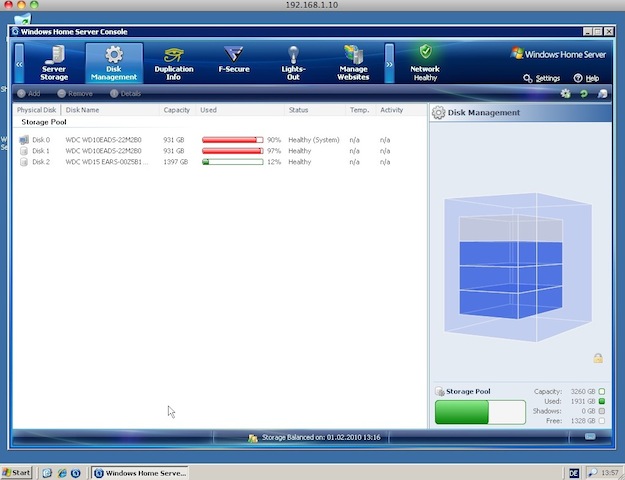625x480 pixels.
Task: Click the grey Shadows legend swatch
Action: click(x=602, y=411)
